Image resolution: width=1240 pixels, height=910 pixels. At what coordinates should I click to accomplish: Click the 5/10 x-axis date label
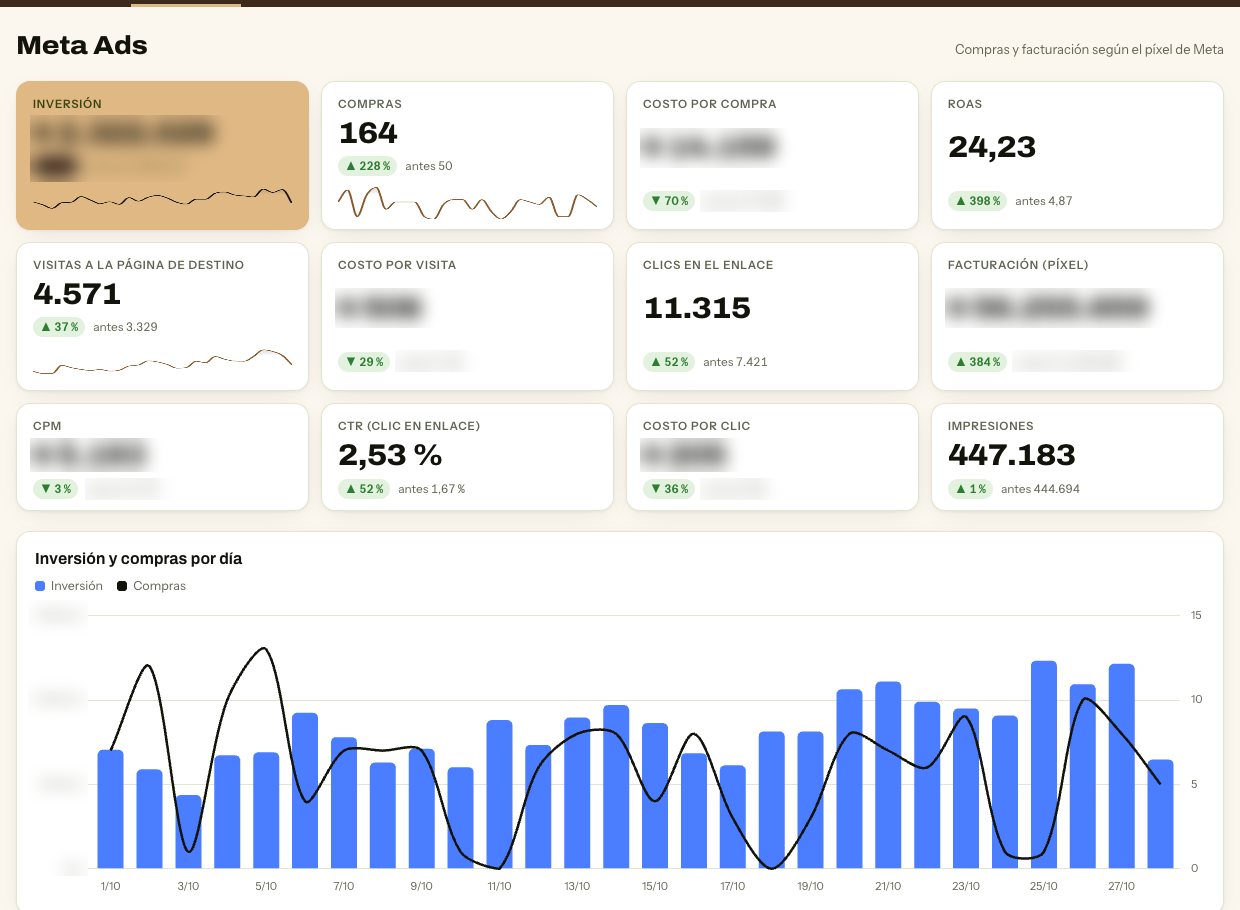click(265, 886)
